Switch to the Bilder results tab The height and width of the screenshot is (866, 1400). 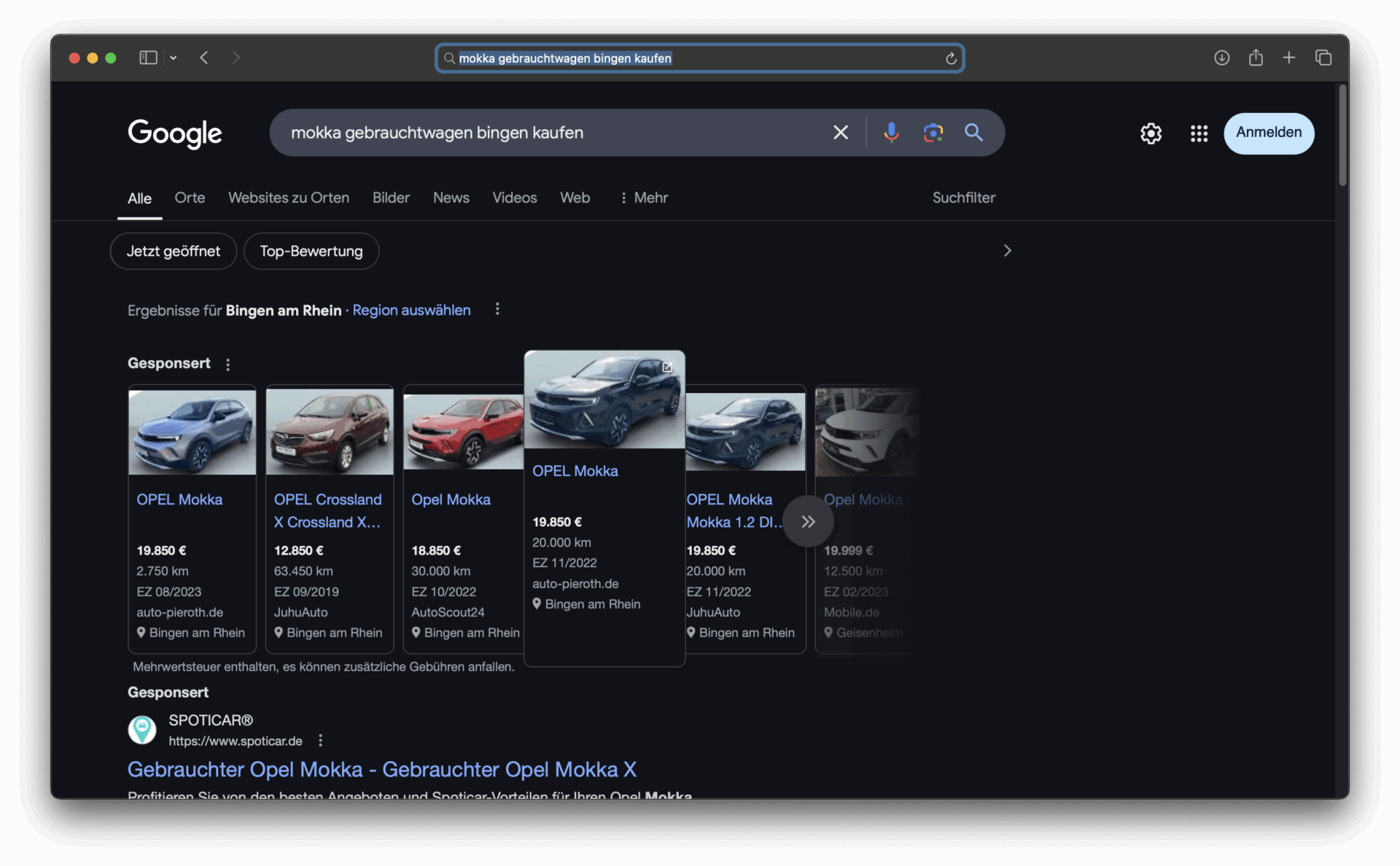pos(391,198)
